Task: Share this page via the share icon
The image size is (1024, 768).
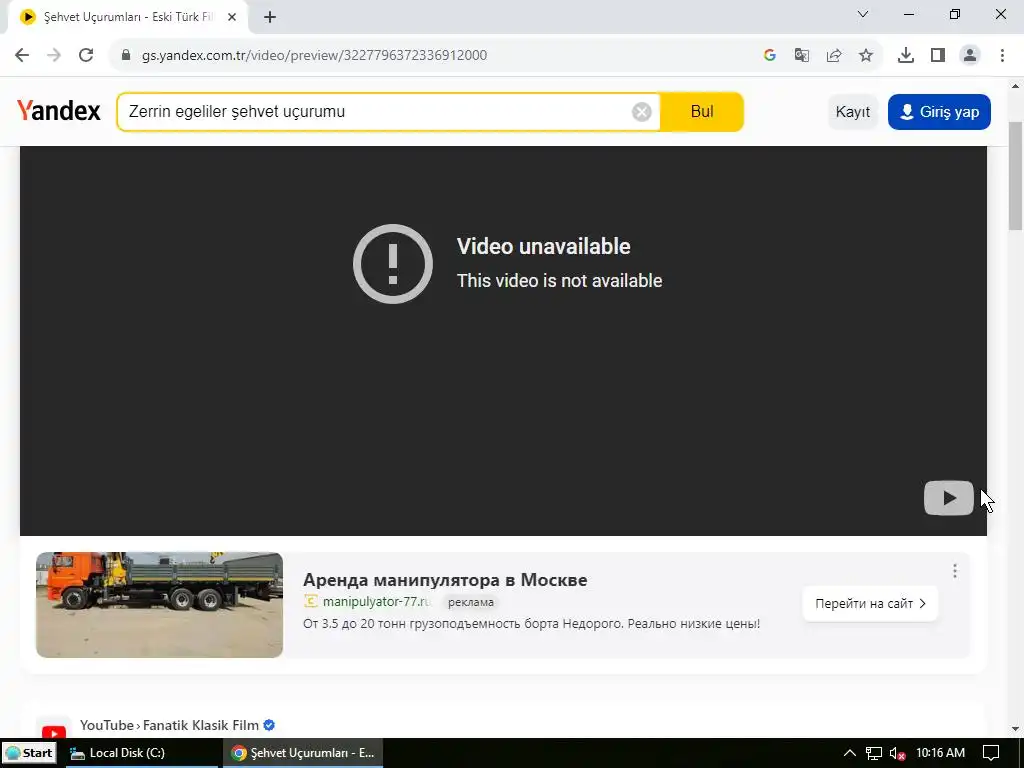Action: 834,56
